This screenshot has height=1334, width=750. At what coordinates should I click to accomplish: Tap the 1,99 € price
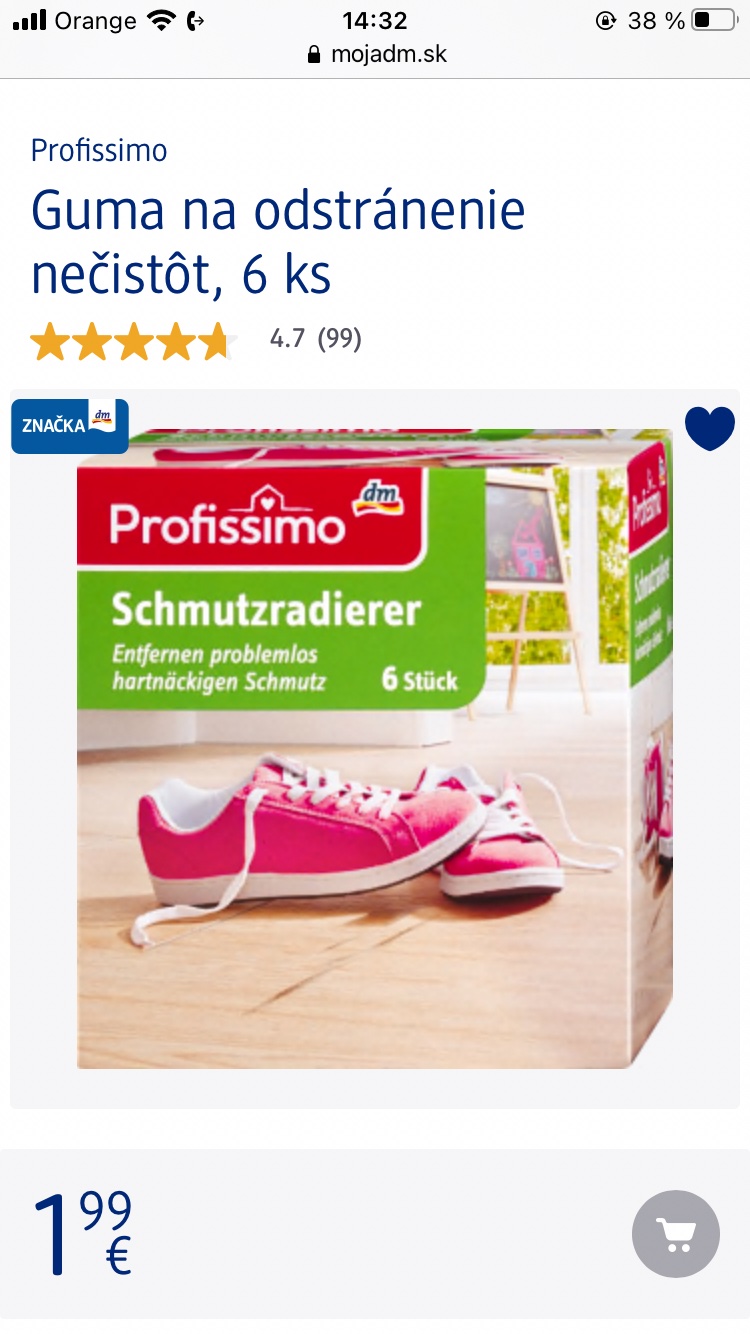(82, 1234)
